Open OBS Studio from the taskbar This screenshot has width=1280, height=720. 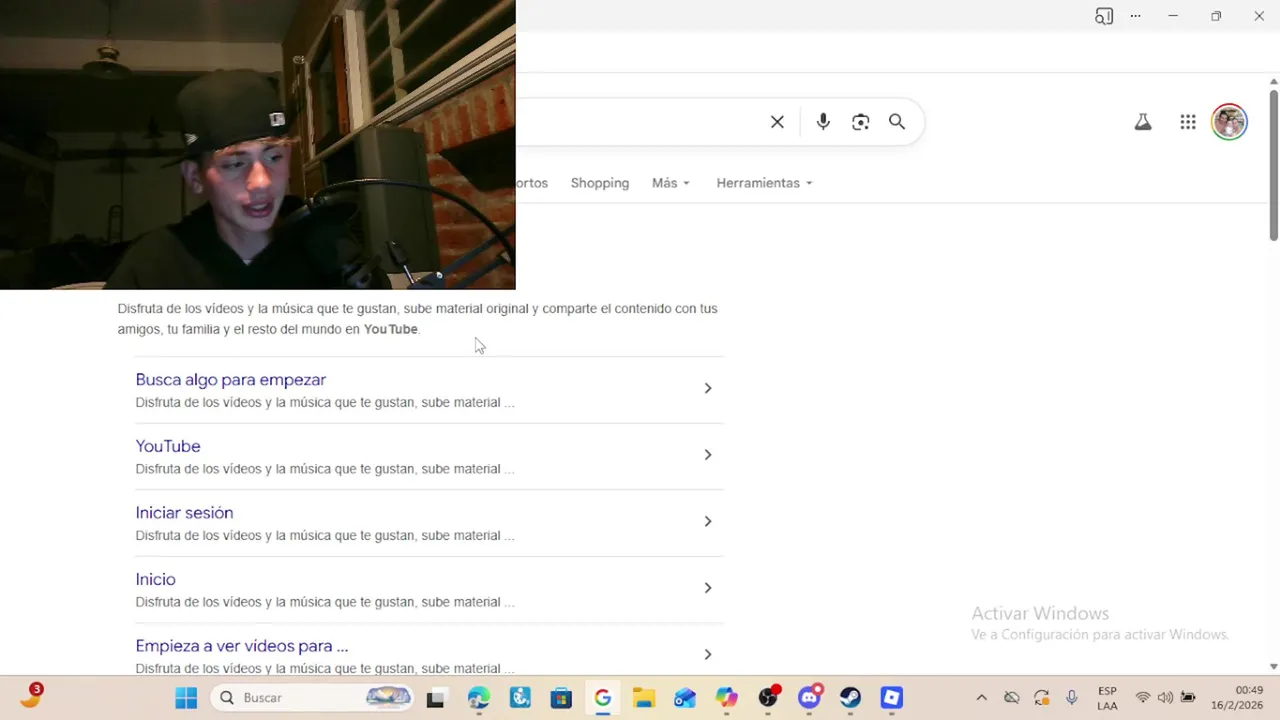click(768, 698)
